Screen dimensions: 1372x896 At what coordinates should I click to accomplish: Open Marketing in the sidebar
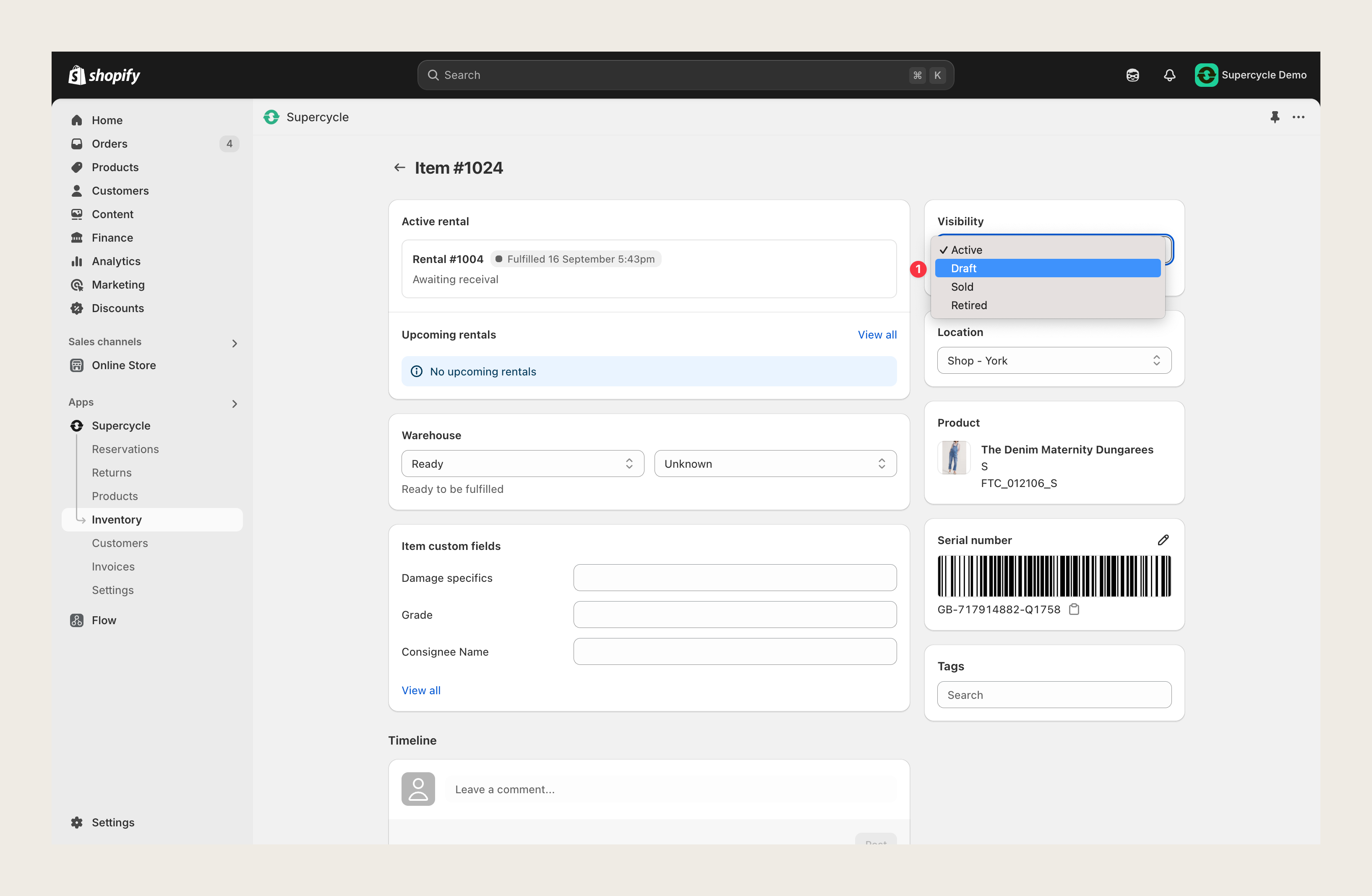tap(118, 285)
